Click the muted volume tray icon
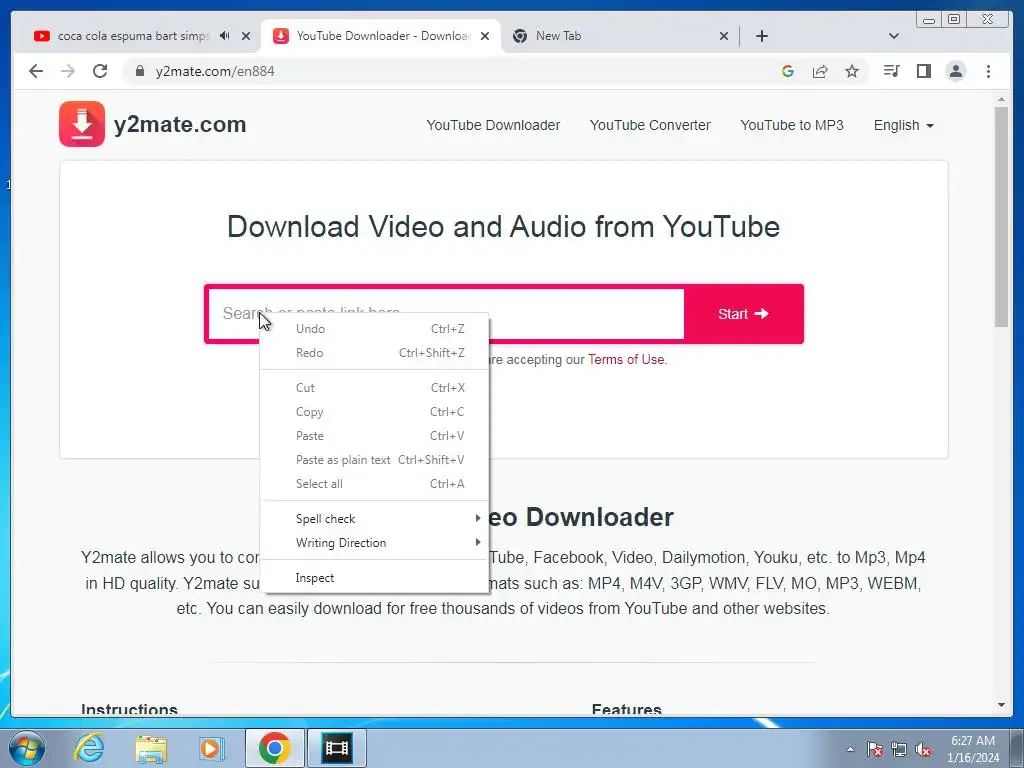This screenshot has height=768, width=1024. tap(923, 749)
